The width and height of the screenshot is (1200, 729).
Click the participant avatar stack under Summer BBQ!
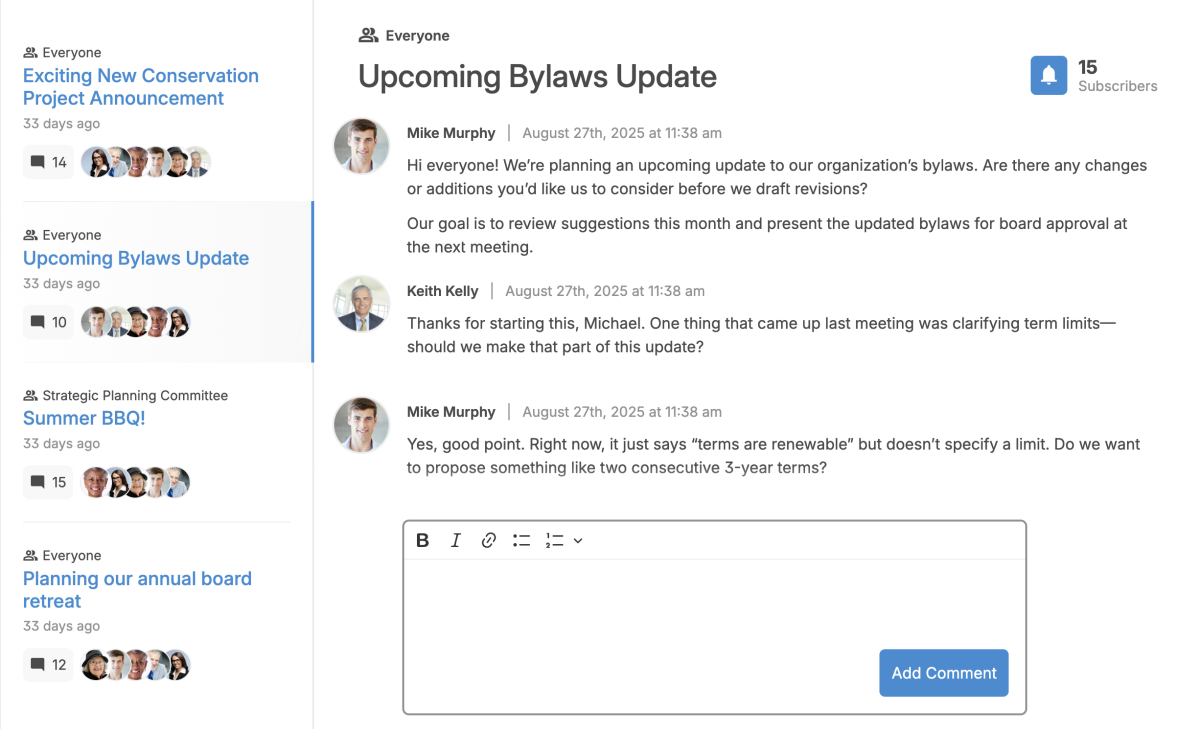pyautogui.click(x=135, y=482)
